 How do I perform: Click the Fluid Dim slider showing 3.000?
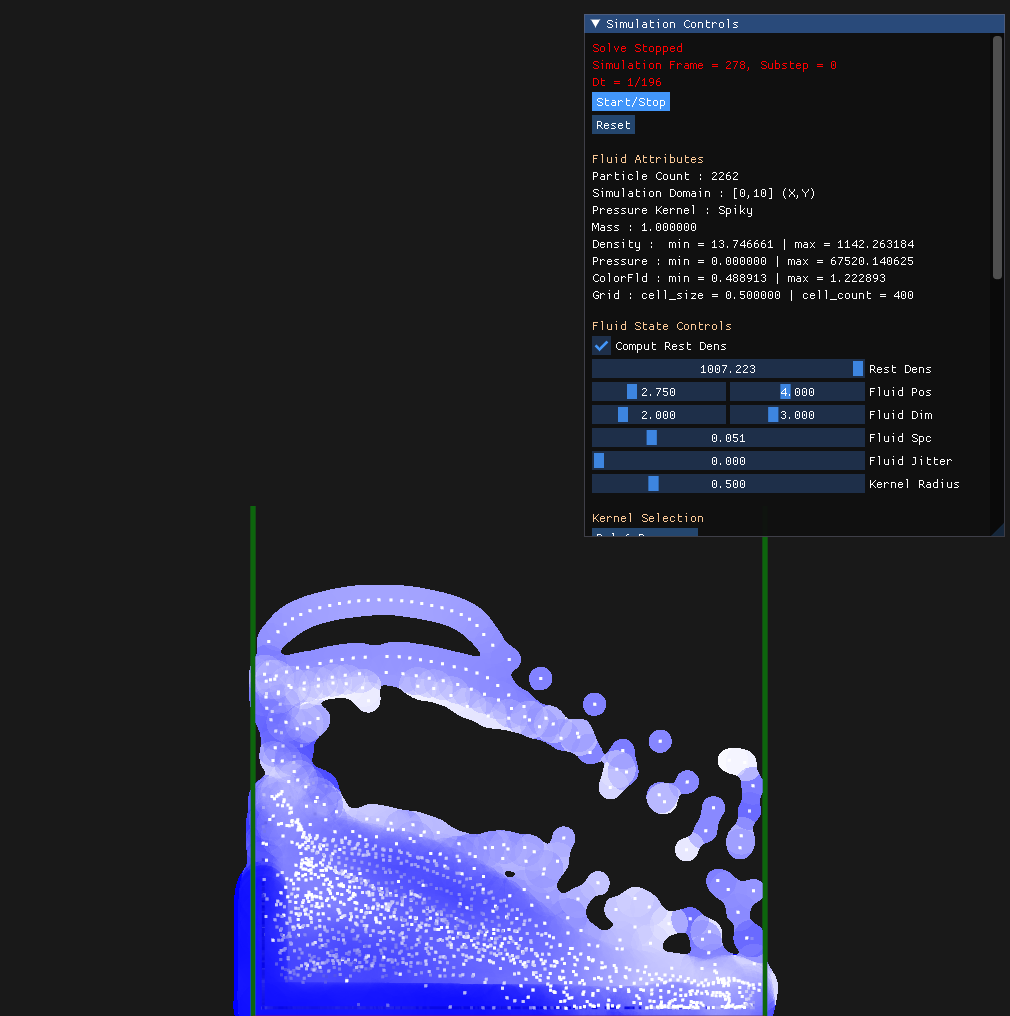(x=798, y=415)
